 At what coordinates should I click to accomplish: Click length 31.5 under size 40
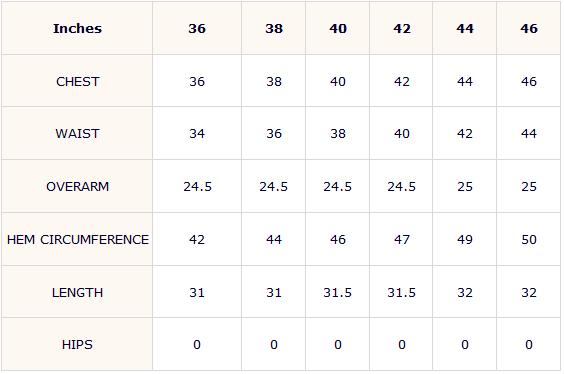point(338,292)
